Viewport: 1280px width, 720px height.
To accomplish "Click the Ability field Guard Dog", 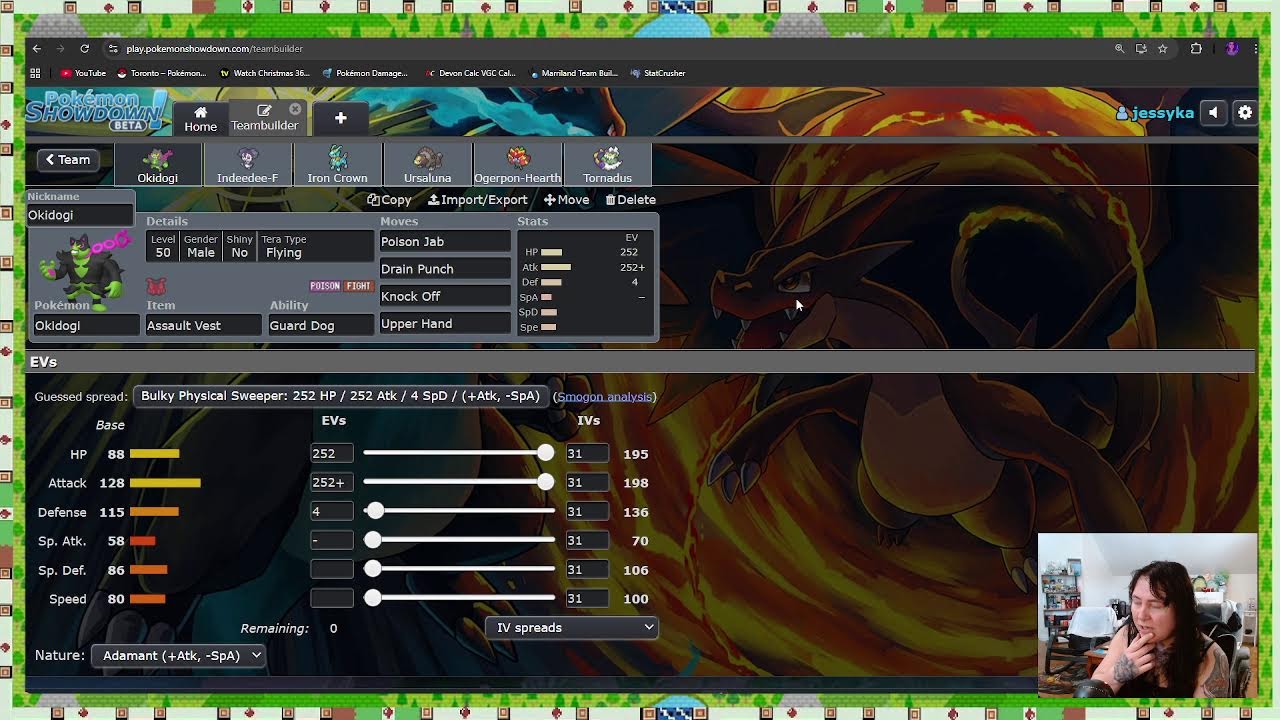I will [321, 325].
